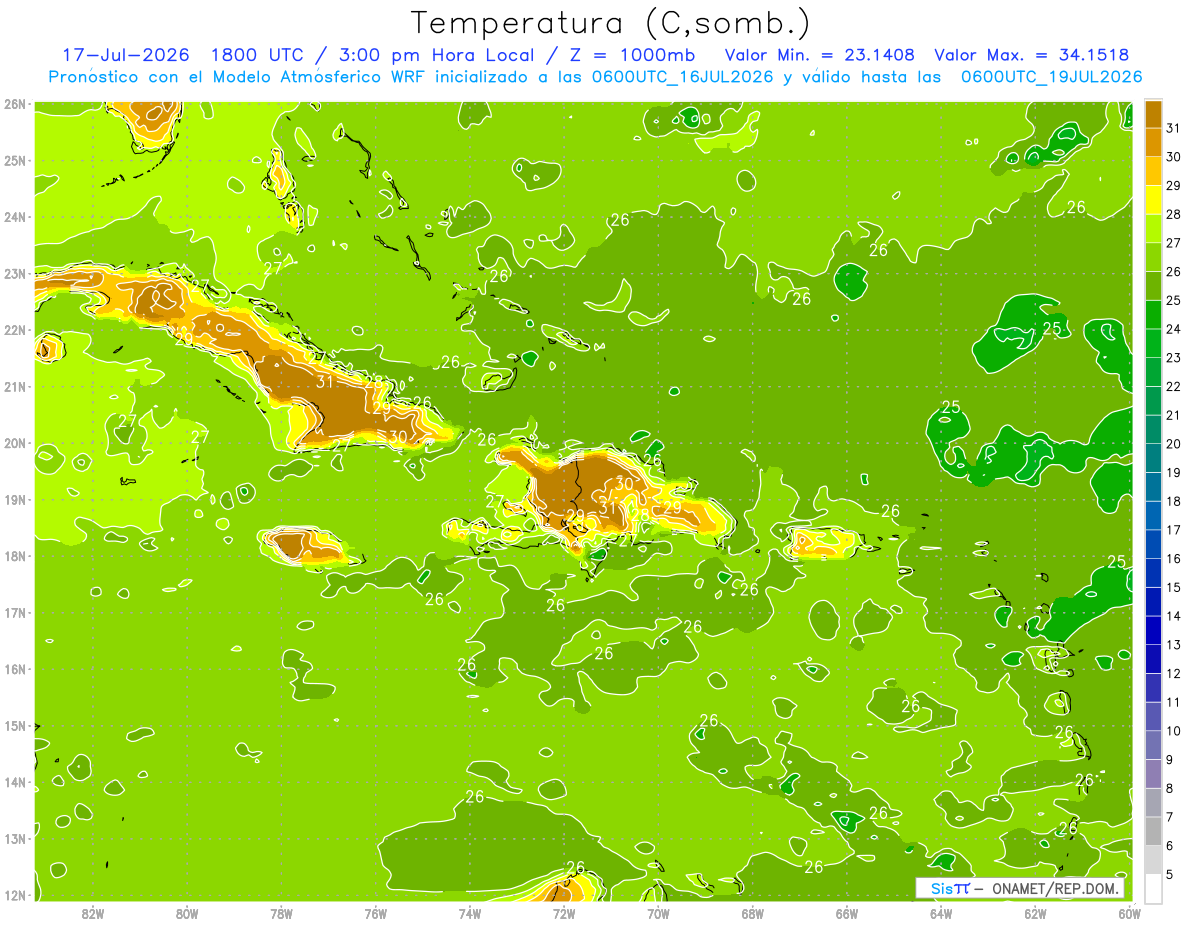Click the "Temperatura (C,somb.)" chart title

point(611,23)
